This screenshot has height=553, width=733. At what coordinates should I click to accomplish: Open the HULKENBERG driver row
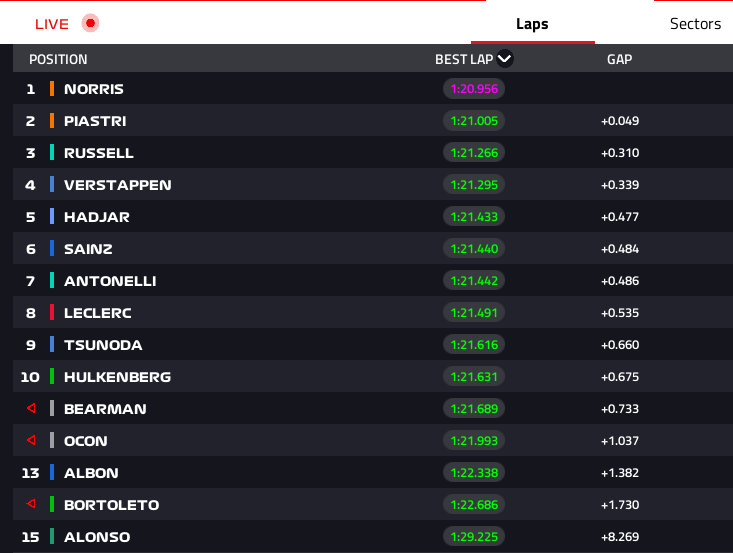(x=373, y=376)
